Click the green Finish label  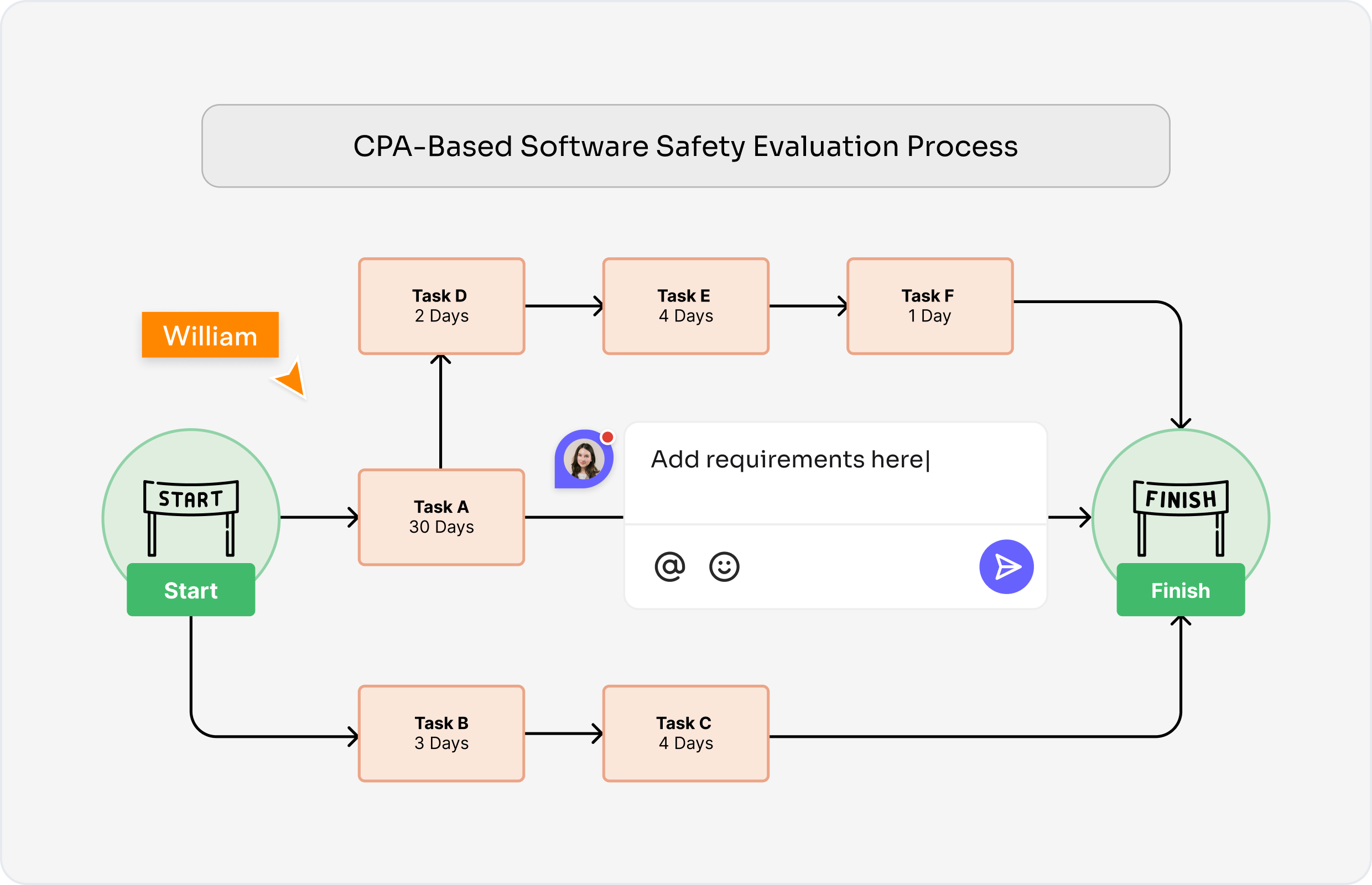click(1181, 590)
